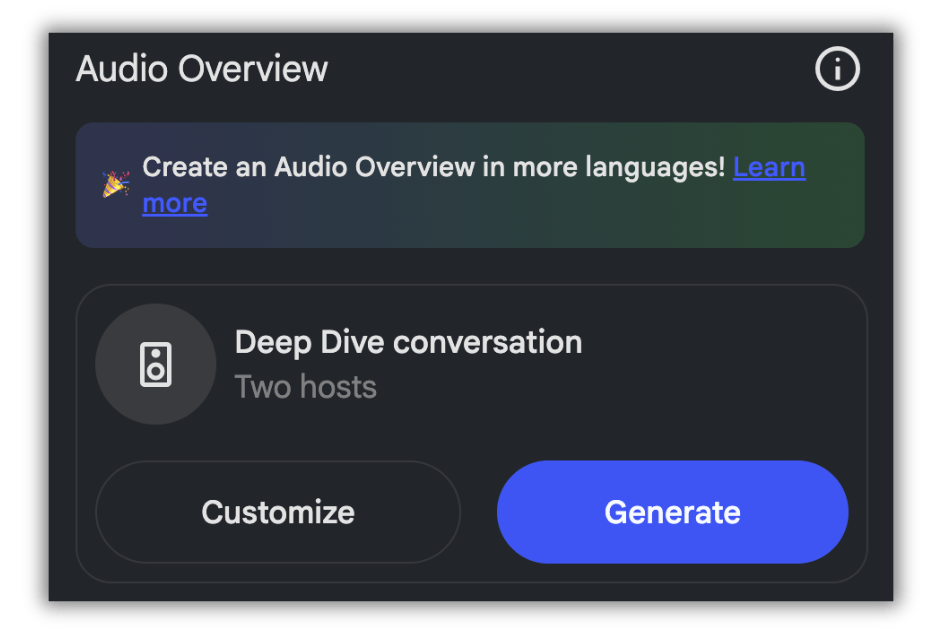Start audio with the Generate button
Screen dimensions: 942x634
[672, 512]
